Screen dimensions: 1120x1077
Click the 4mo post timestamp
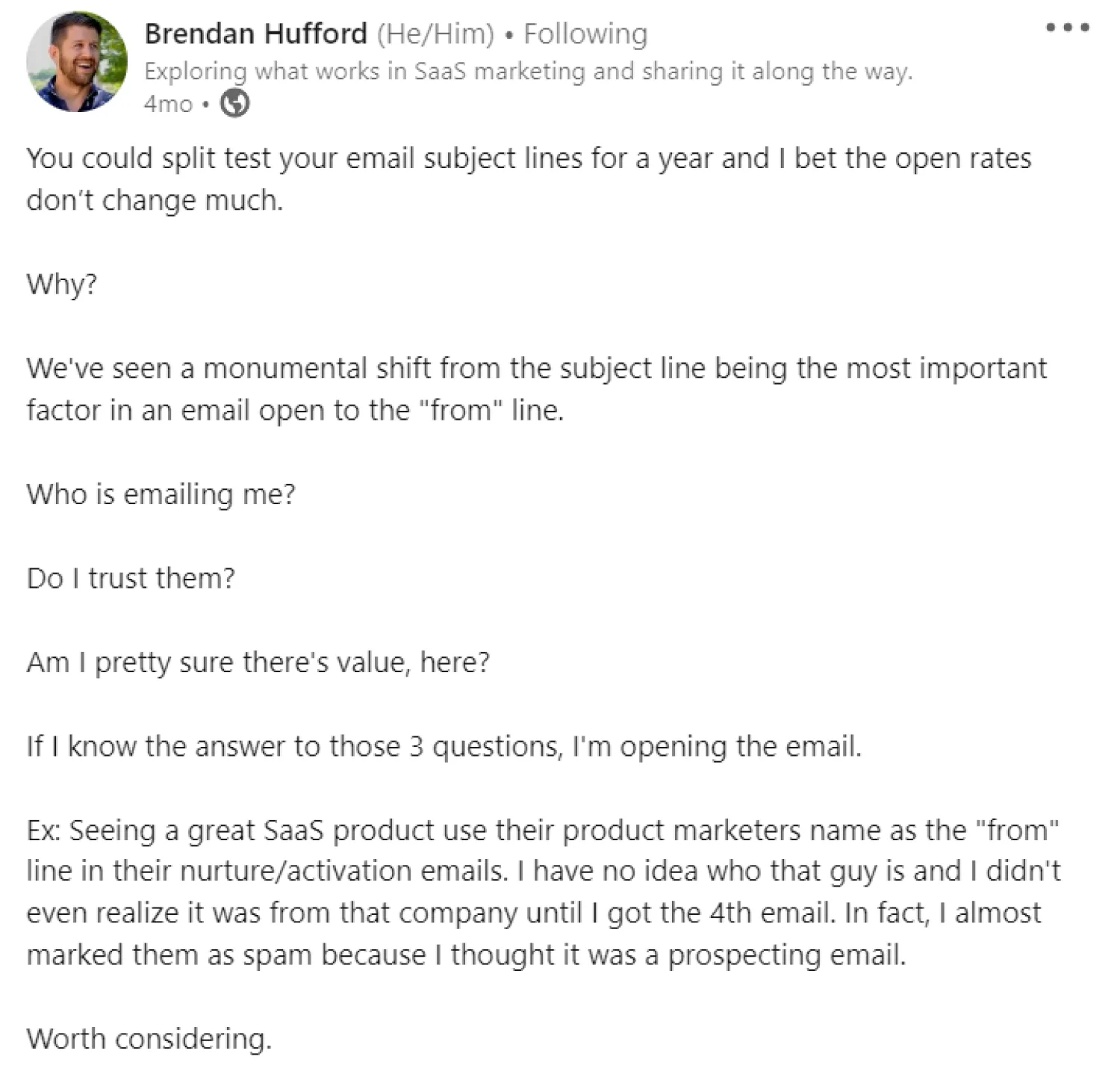click(168, 104)
